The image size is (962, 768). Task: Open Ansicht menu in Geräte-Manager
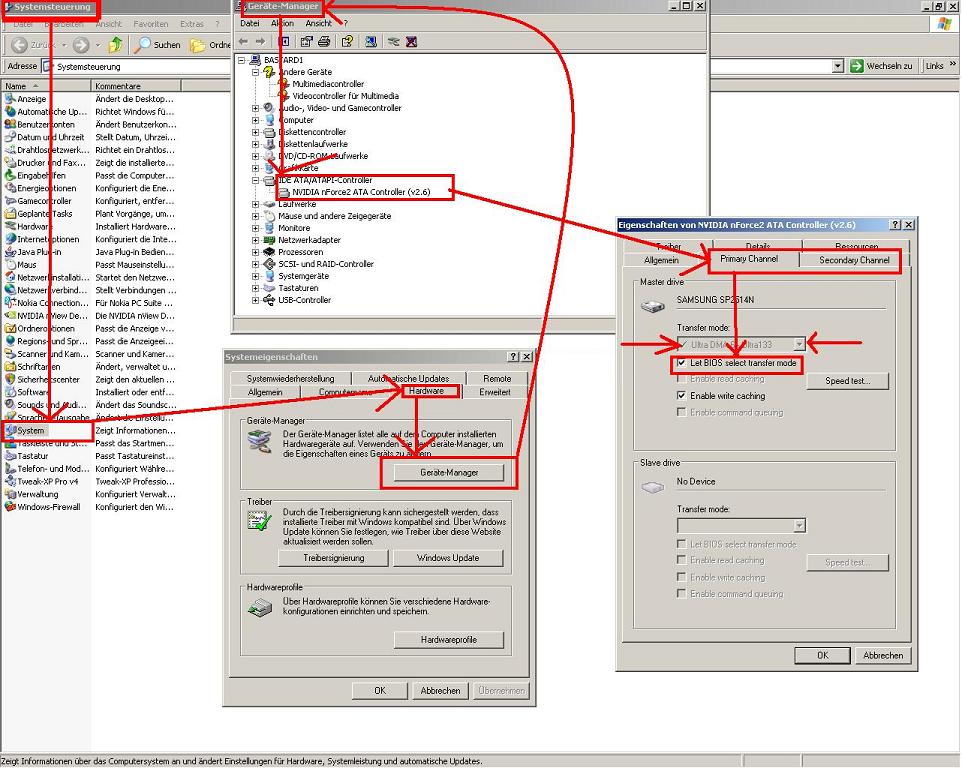[x=318, y=23]
